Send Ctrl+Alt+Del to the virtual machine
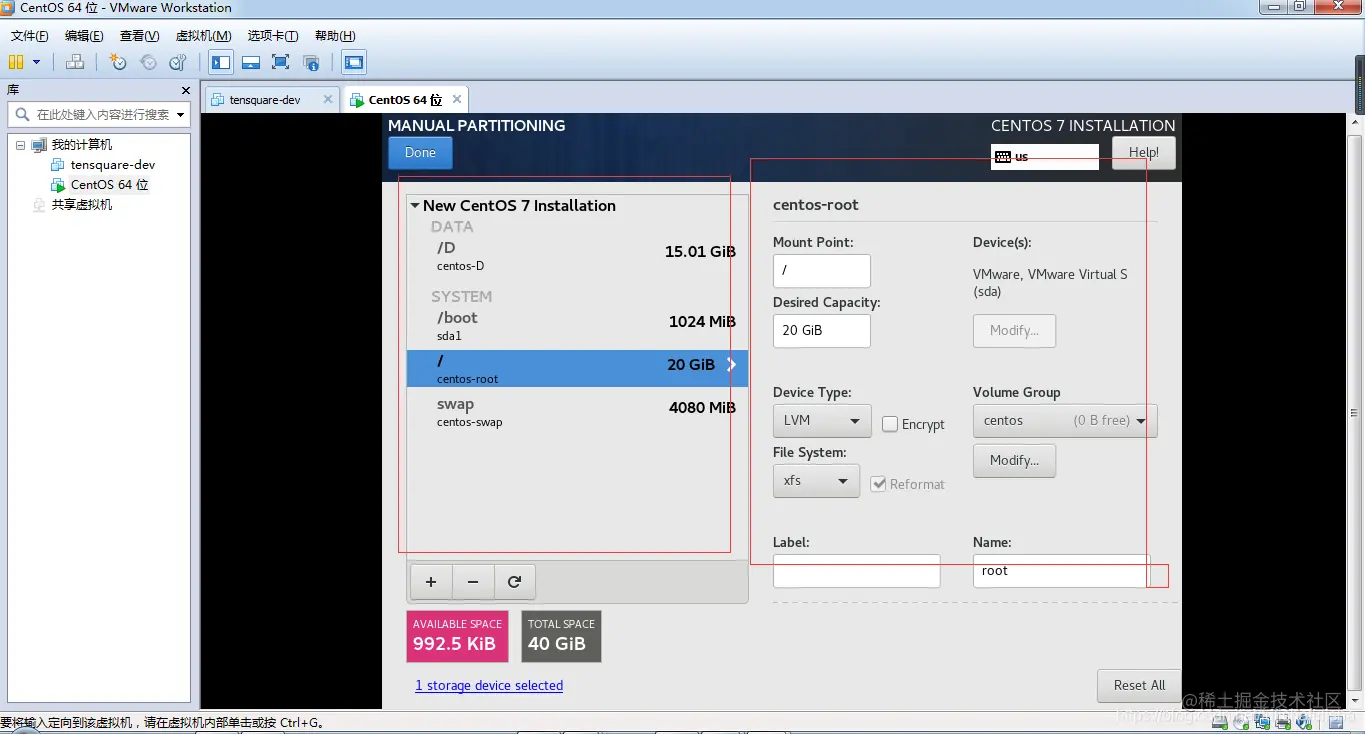This screenshot has height=734, width=1365. 75,62
